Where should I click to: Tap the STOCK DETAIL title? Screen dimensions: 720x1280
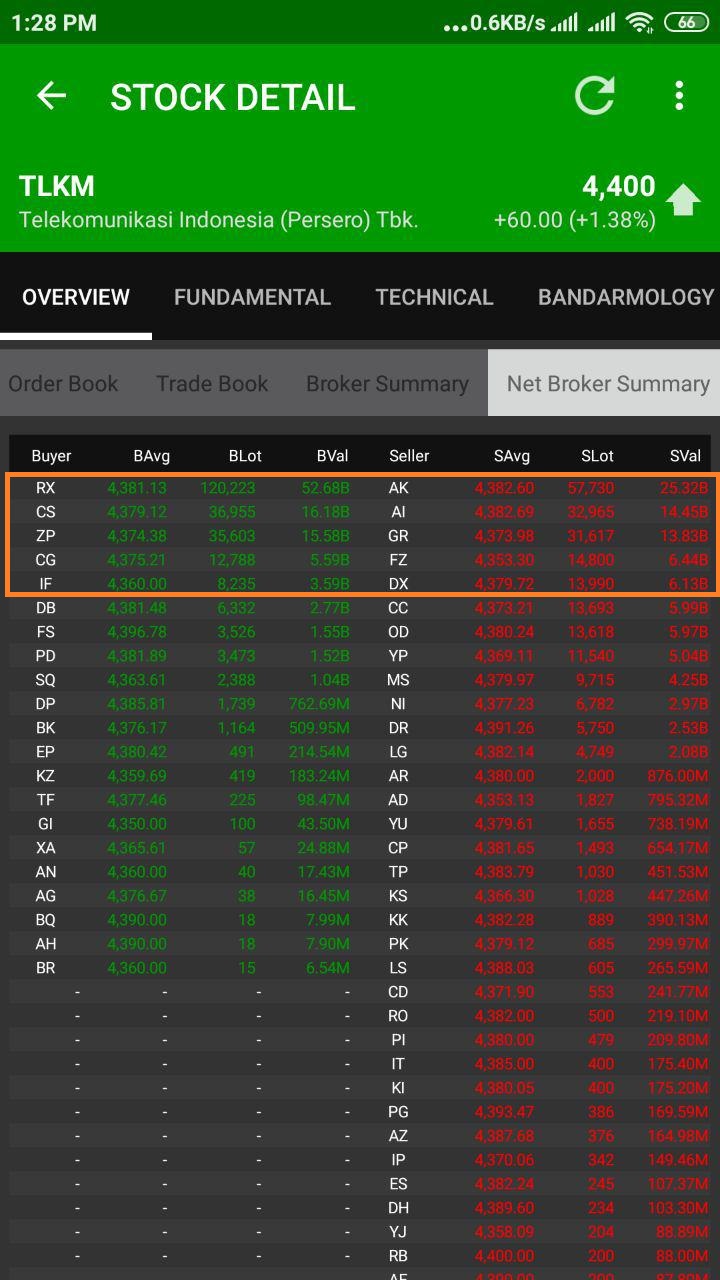pos(233,97)
